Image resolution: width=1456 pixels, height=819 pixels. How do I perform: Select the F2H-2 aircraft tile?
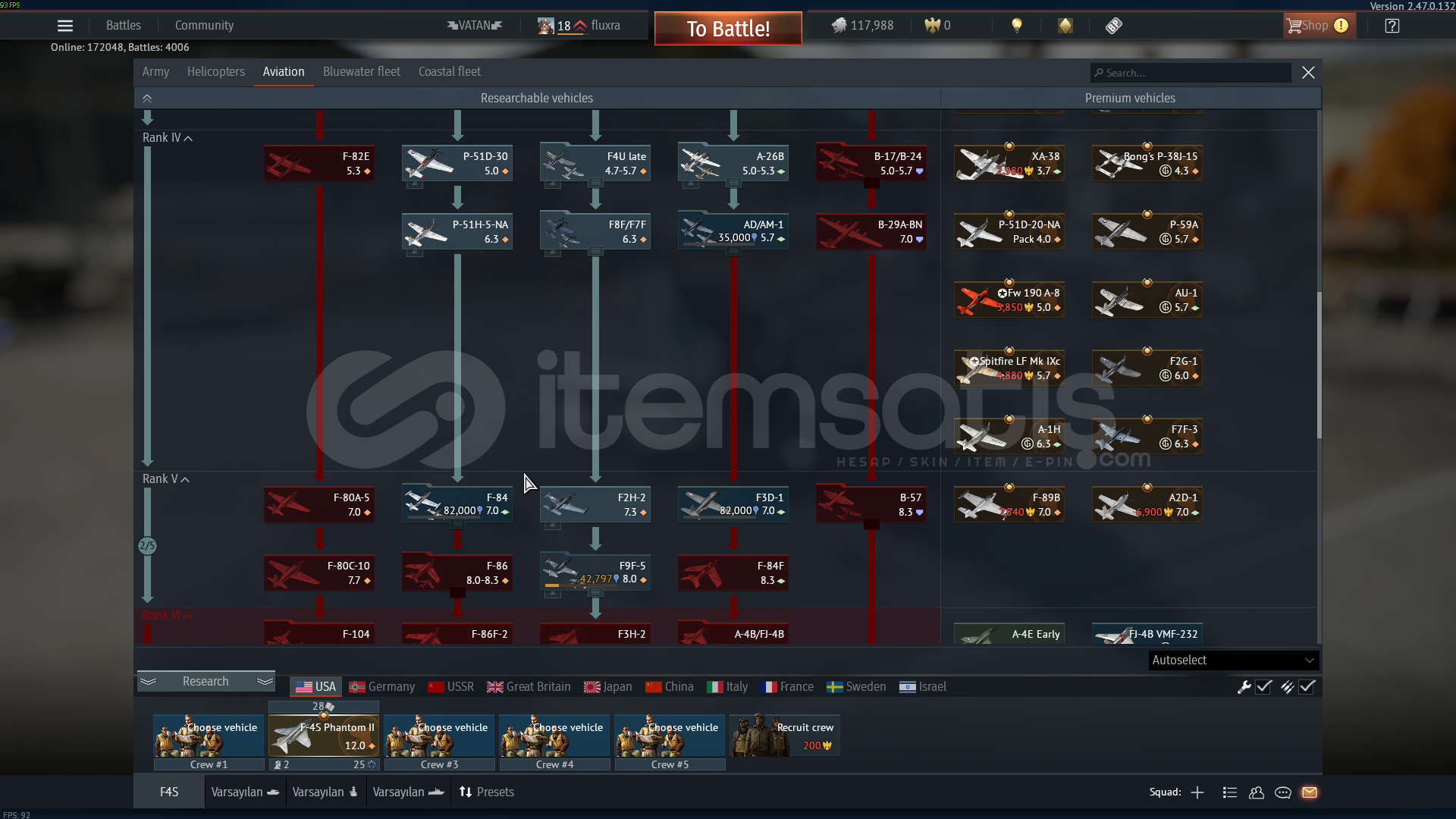click(595, 504)
